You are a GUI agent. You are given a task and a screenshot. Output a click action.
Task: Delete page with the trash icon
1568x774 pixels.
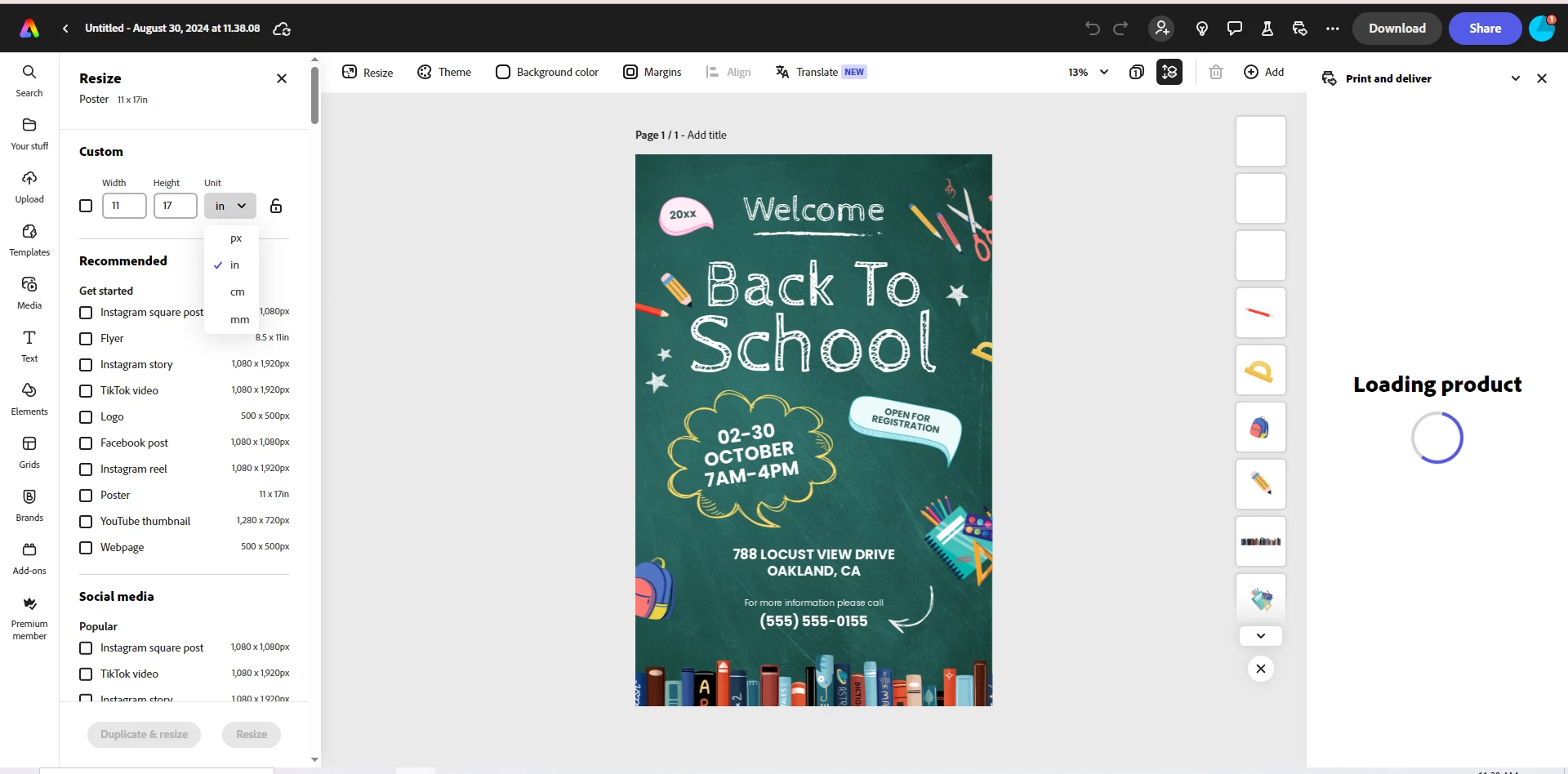(1216, 72)
